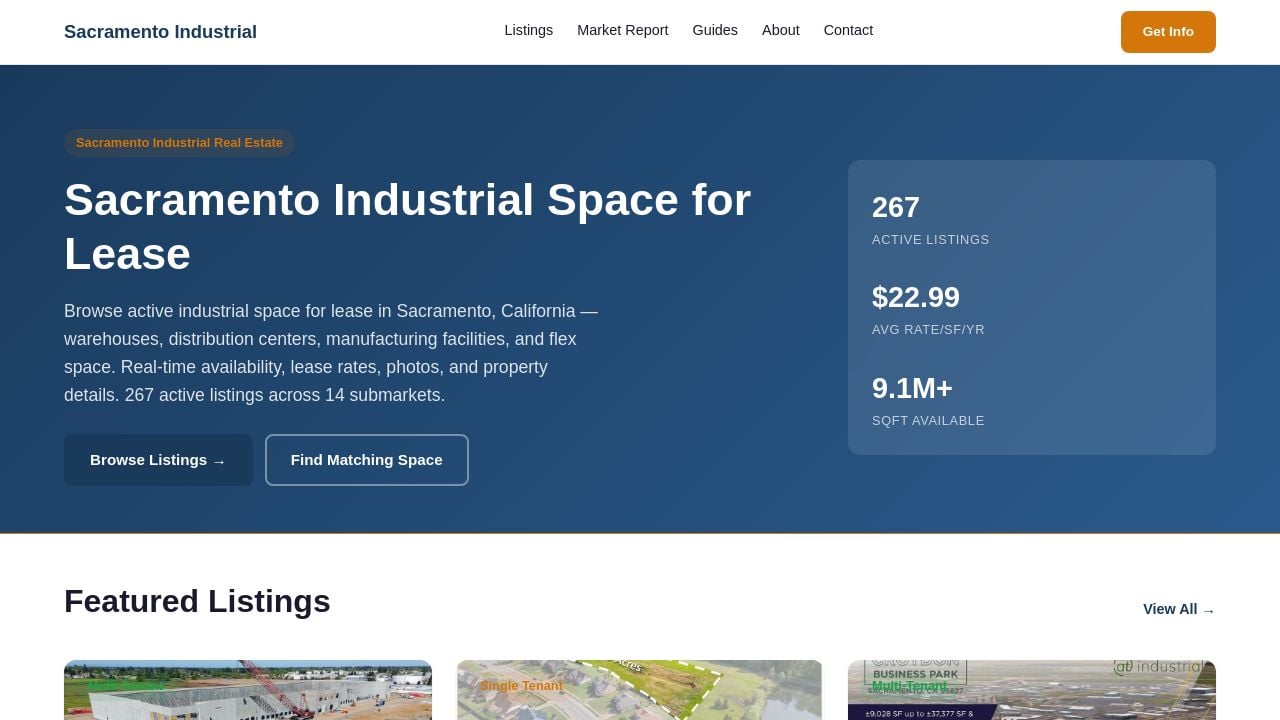Click the Featured Listings heading

click(197, 601)
